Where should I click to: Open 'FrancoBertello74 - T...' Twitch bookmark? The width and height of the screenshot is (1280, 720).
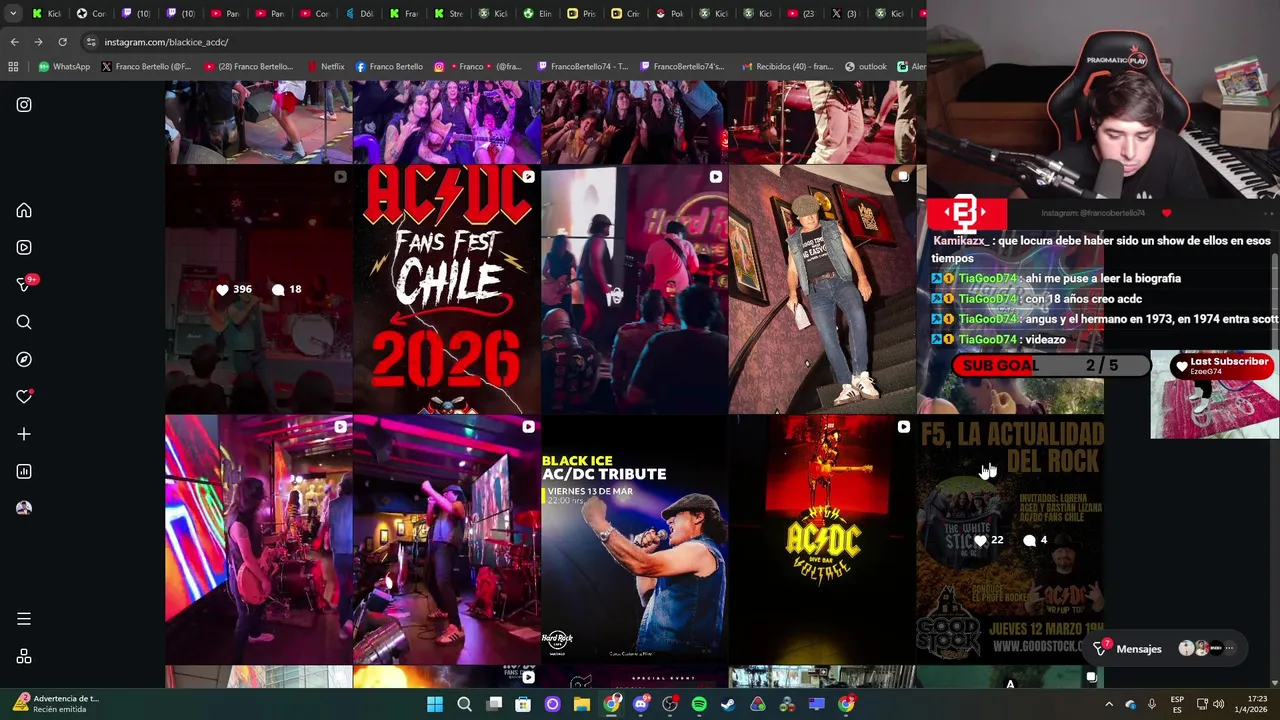[583, 67]
